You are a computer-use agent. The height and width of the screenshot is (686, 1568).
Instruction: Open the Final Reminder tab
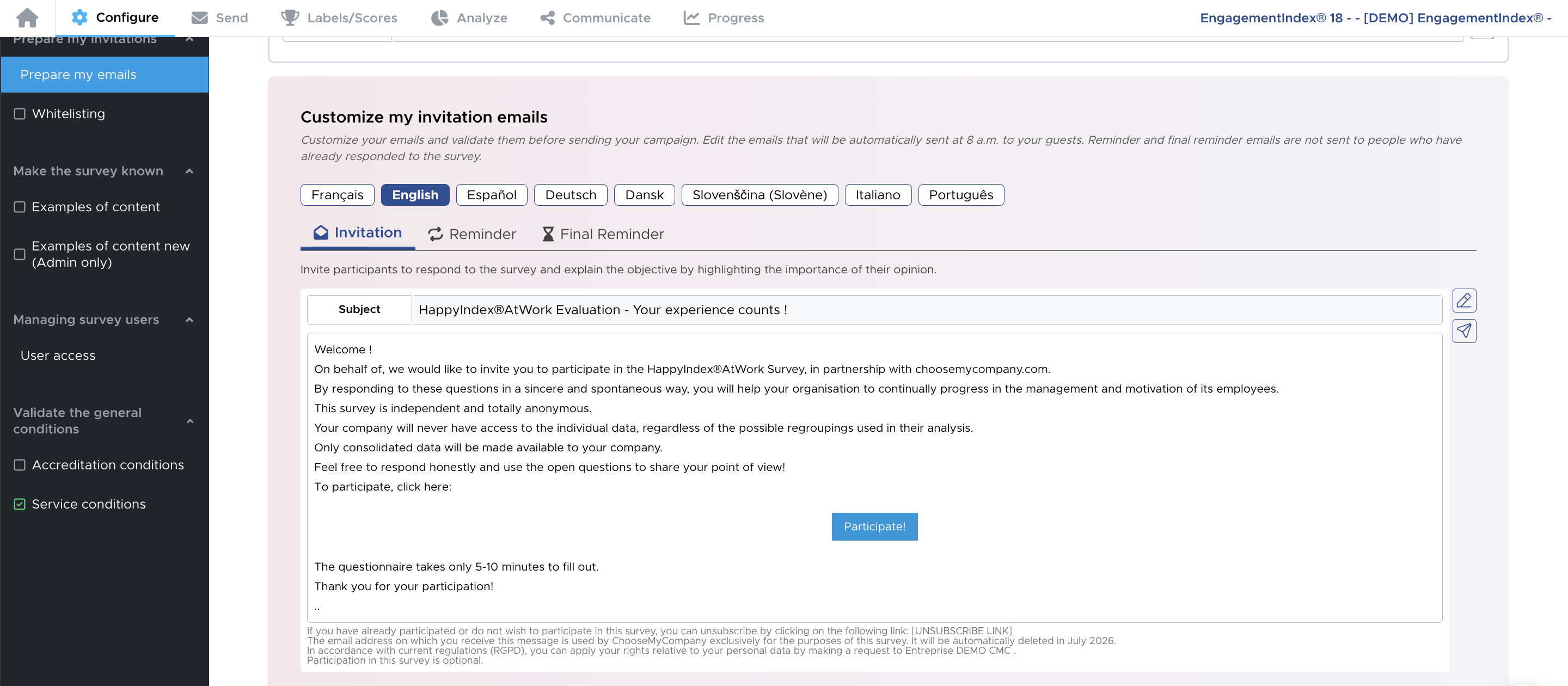[603, 234]
